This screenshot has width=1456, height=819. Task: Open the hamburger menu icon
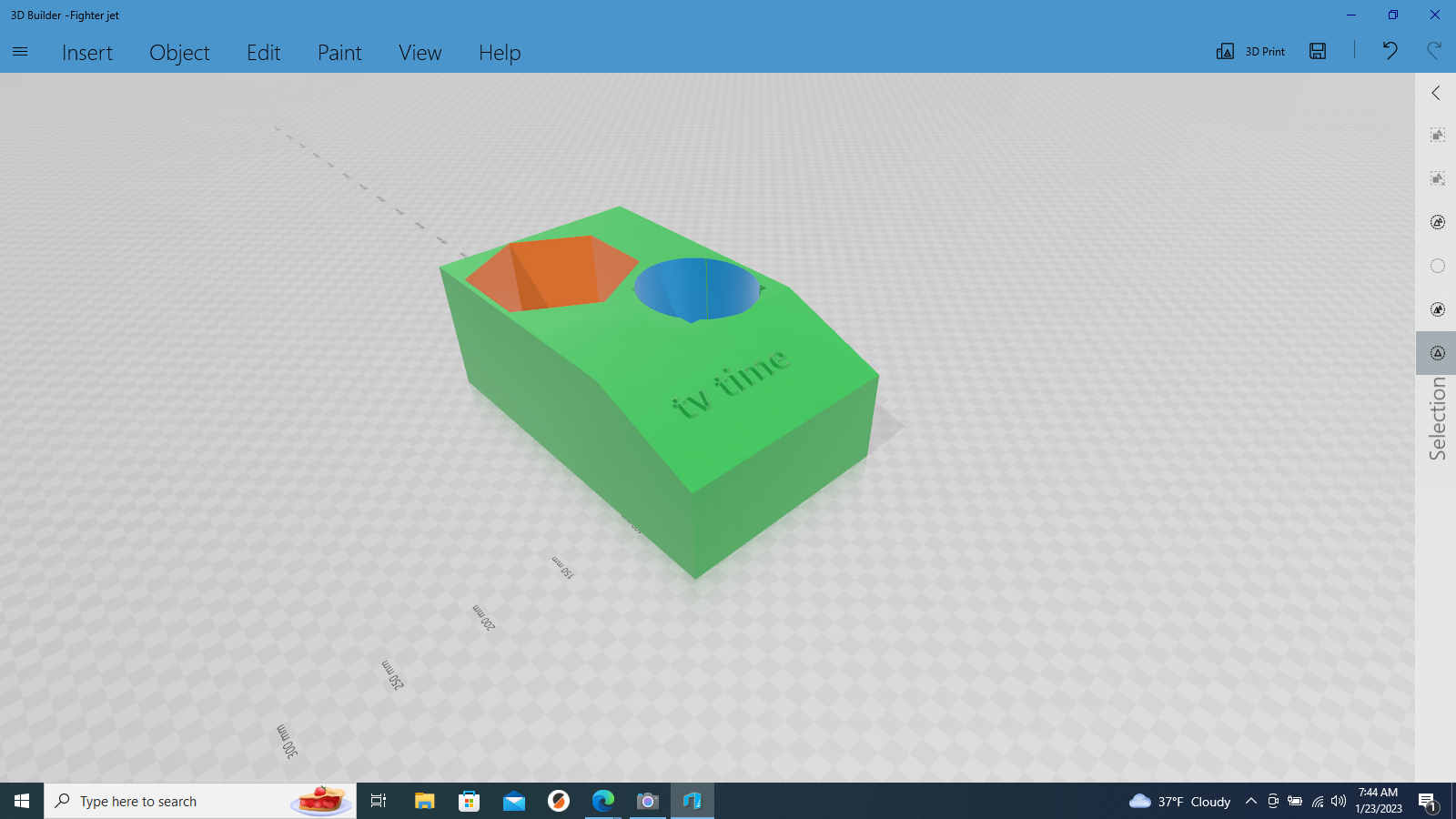pyautogui.click(x=19, y=52)
